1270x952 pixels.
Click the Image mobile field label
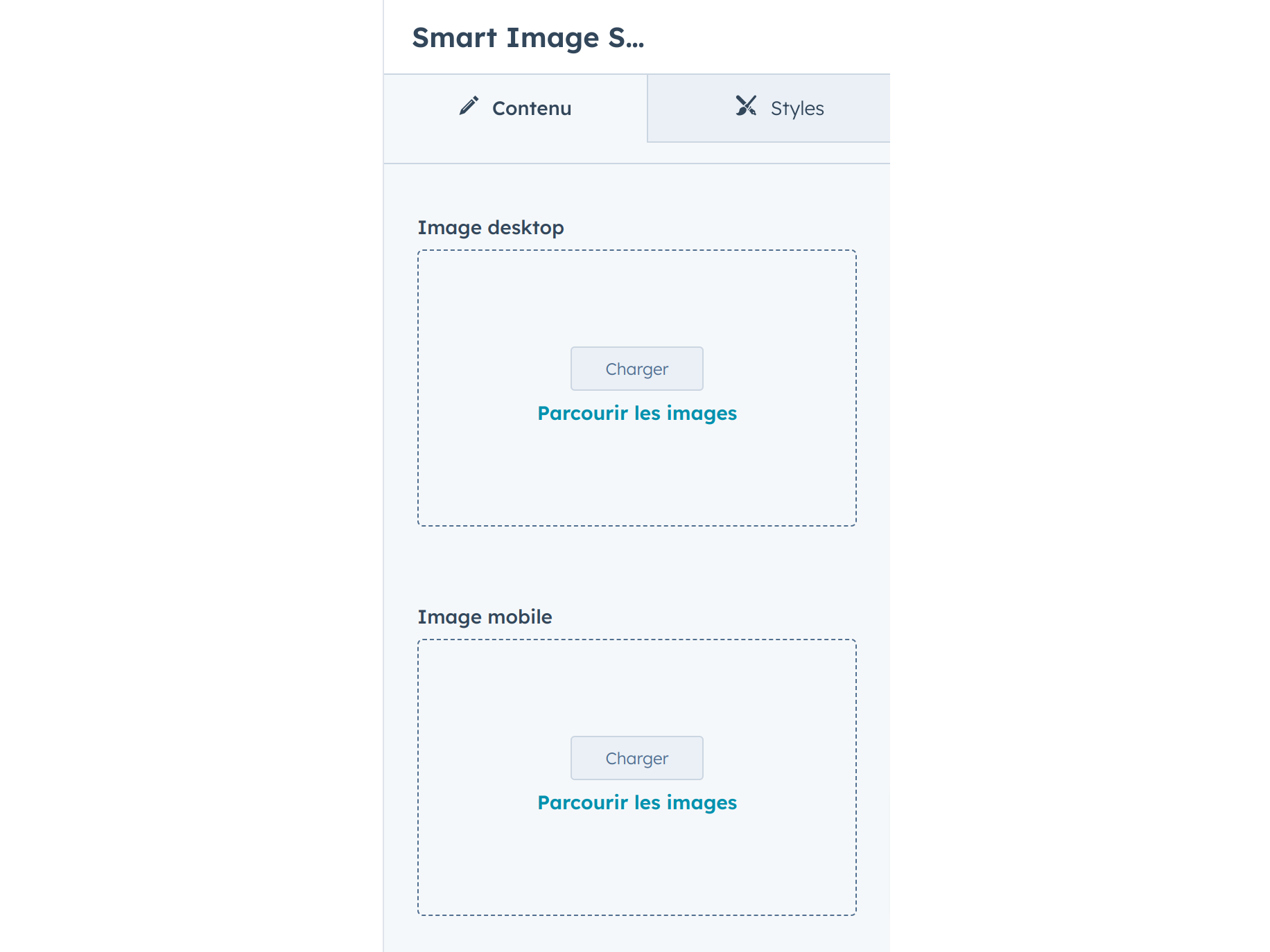pos(485,617)
